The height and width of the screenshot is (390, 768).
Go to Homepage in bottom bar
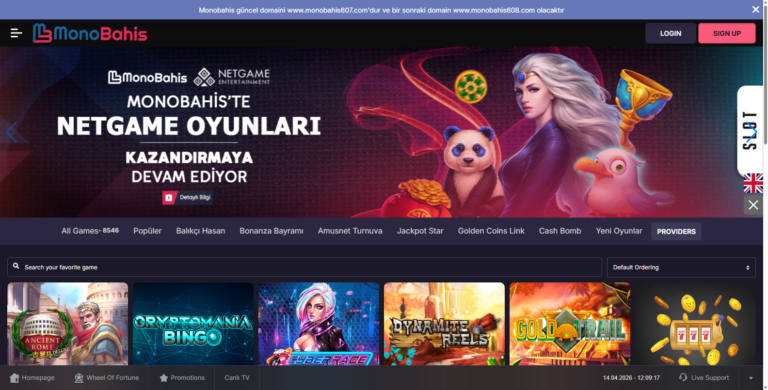point(32,378)
